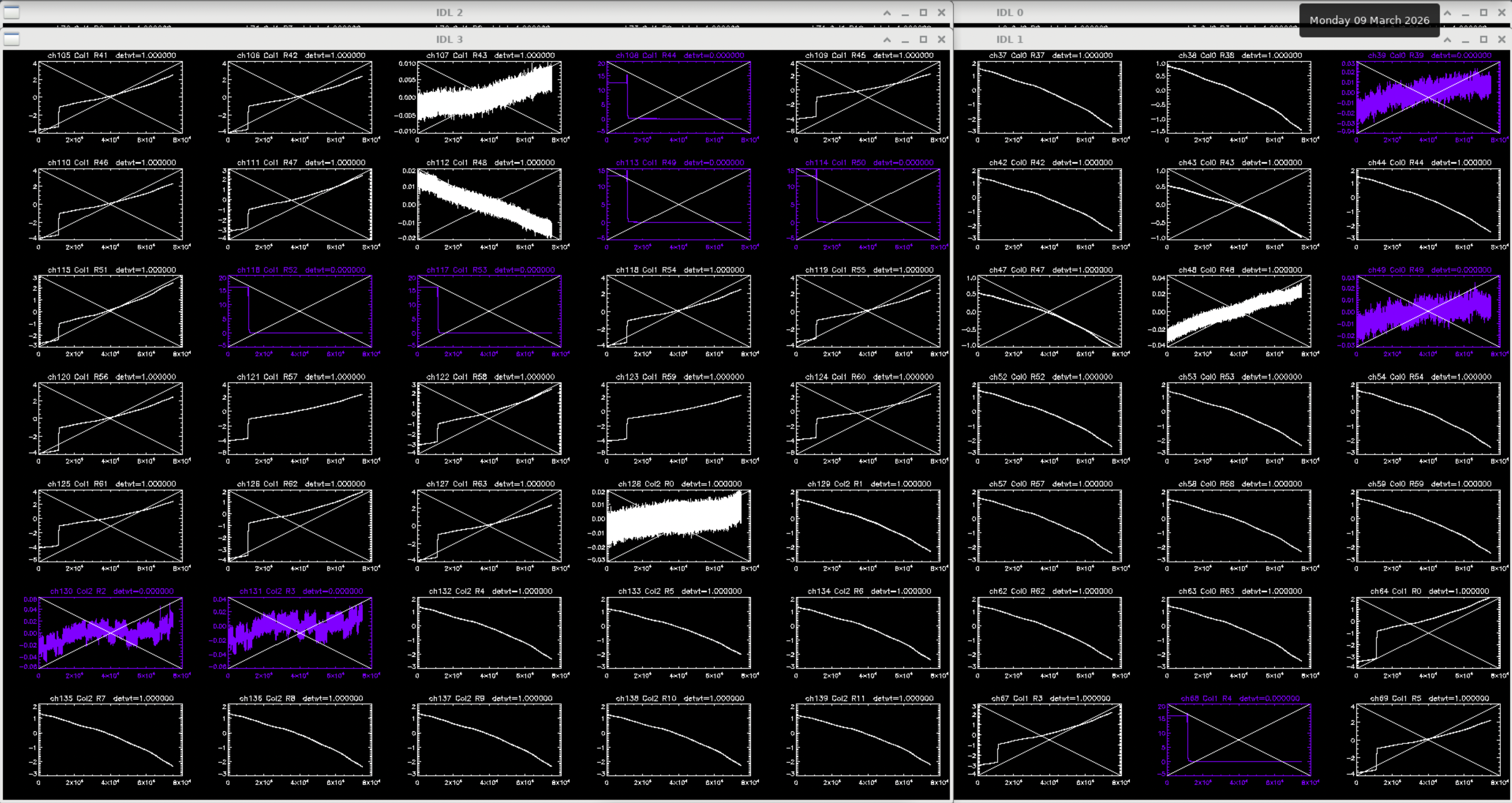Click the IDL 0 title bar label
The width and height of the screenshot is (1512, 803).
click(x=1010, y=12)
